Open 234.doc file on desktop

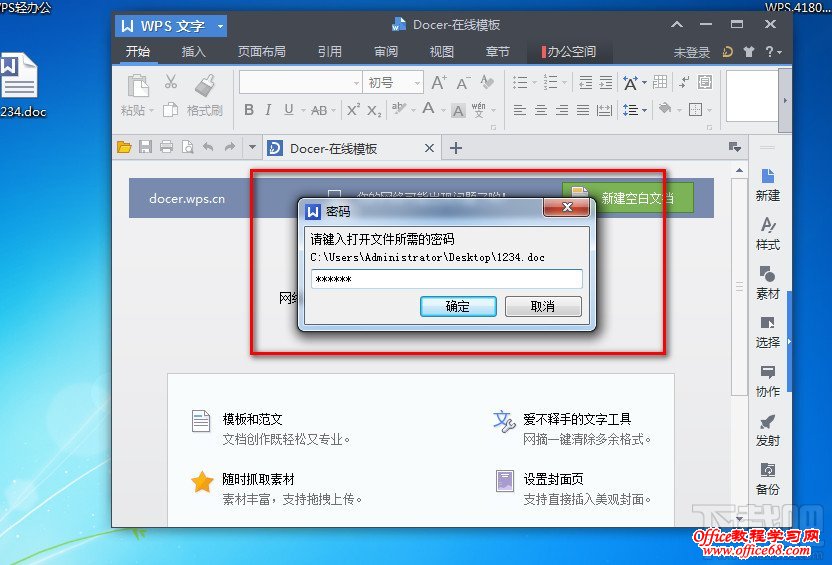coord(21,85)
